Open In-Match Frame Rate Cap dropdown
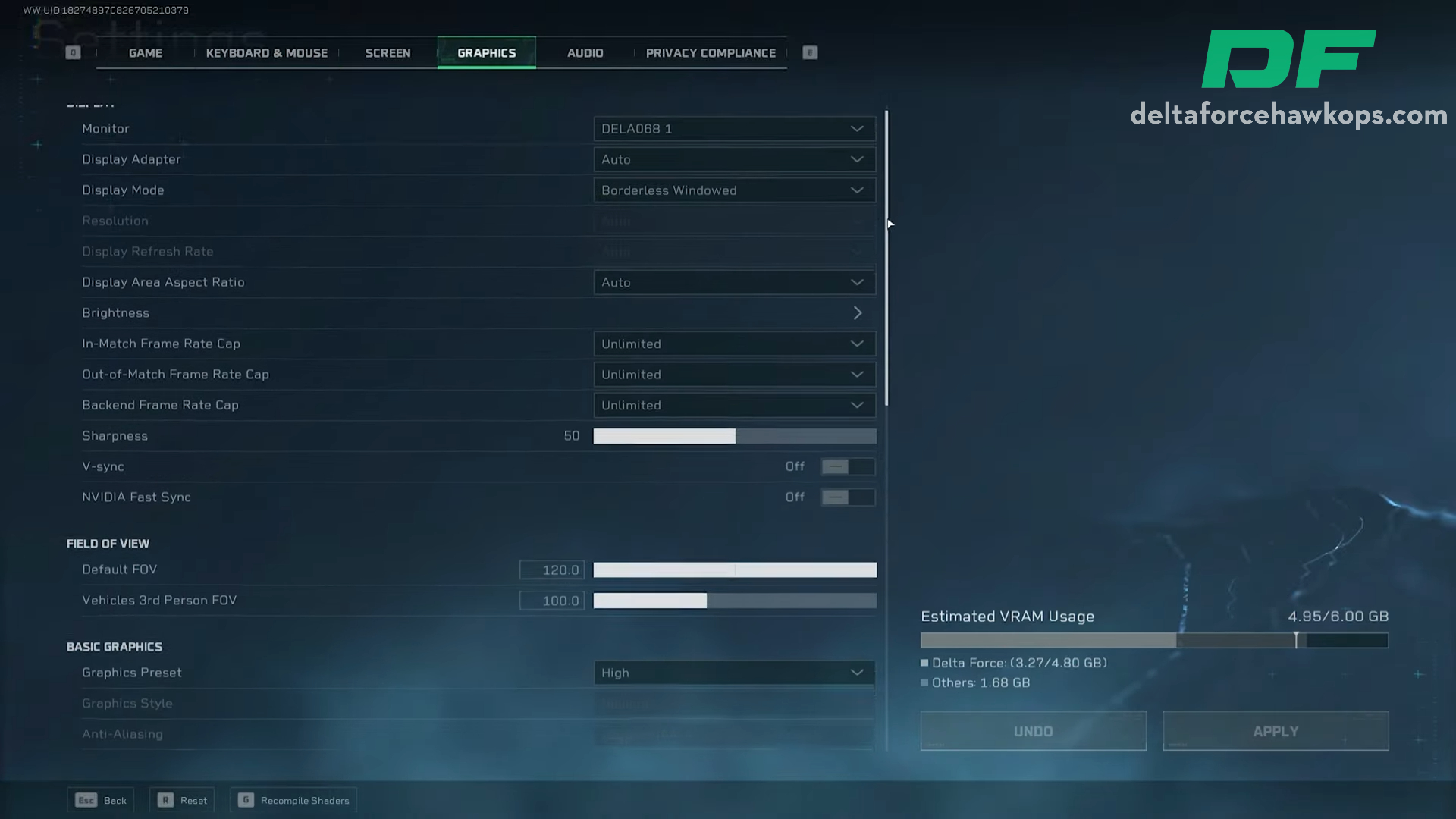This screenshot has height=819, width=1456. pos(734,343)
